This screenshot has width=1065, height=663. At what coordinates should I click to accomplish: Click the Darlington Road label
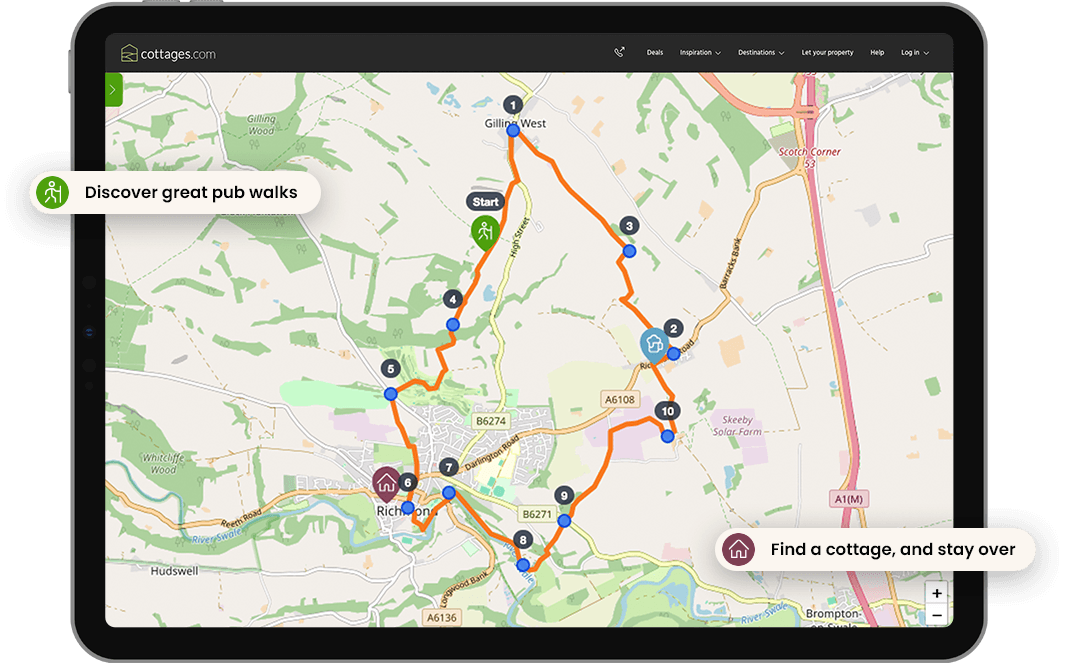(x=492, y=454)
